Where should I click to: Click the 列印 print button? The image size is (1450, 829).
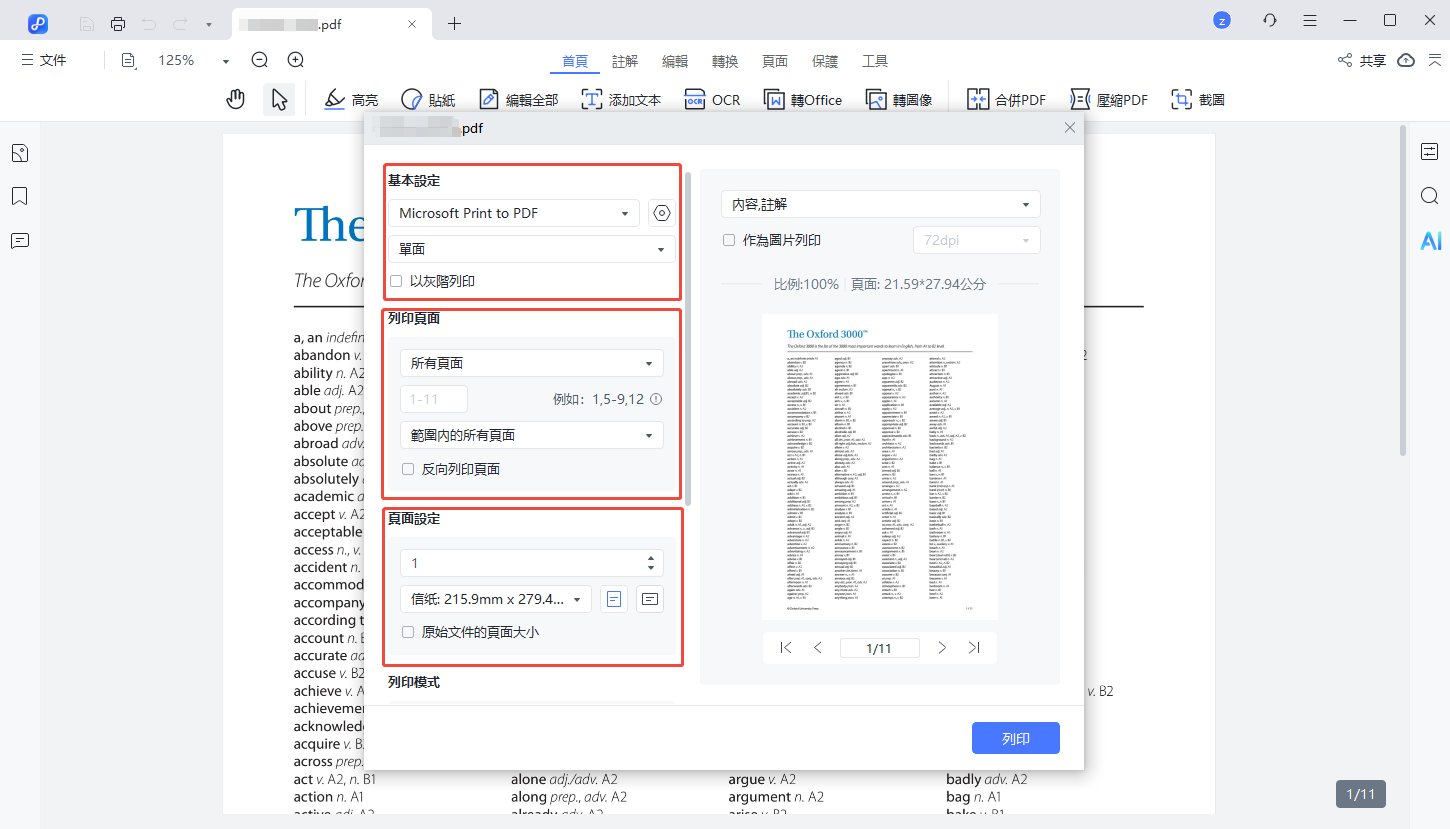(x=1015, y=739)
